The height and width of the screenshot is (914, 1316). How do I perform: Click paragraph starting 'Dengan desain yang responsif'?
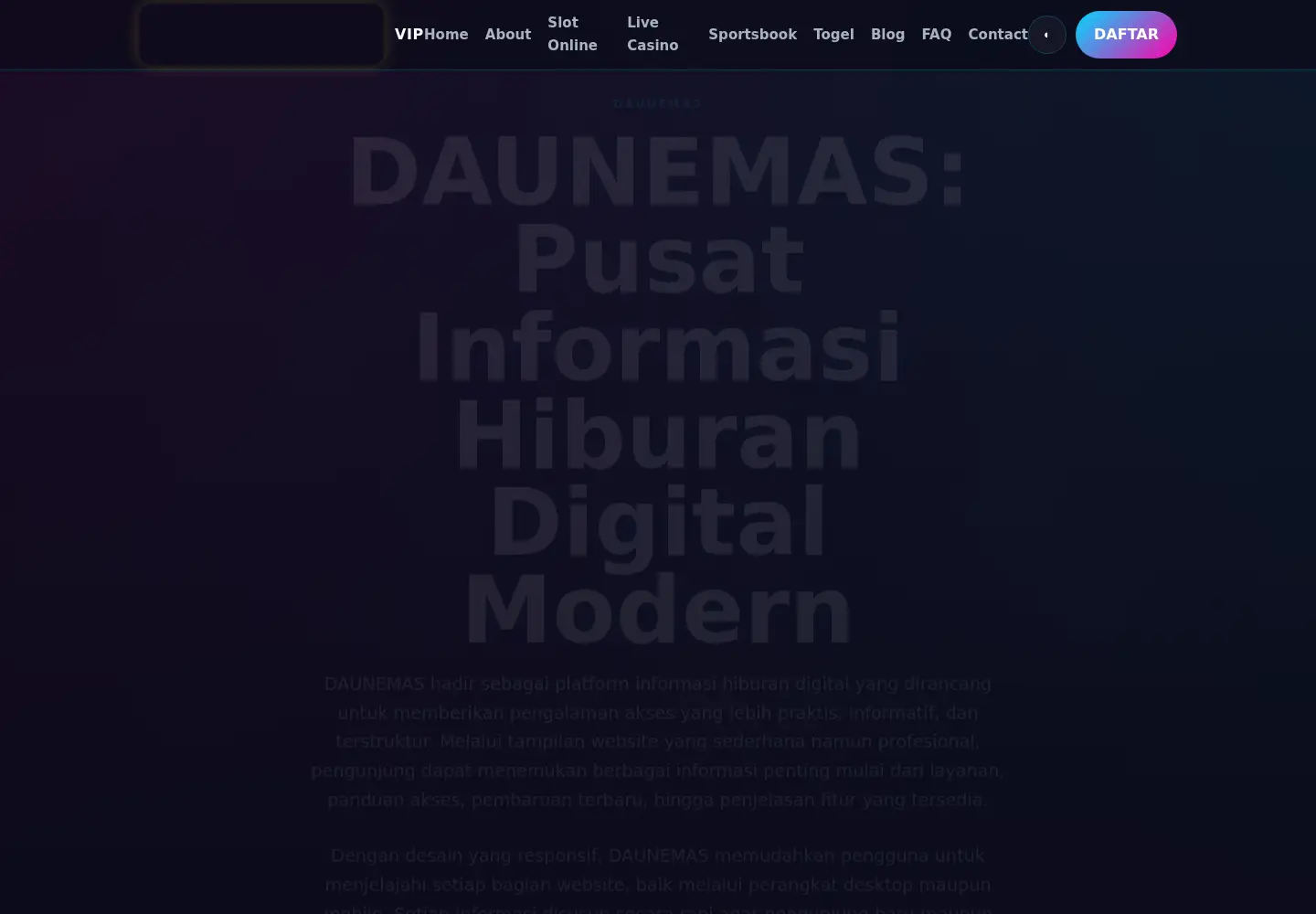point(658,882)
